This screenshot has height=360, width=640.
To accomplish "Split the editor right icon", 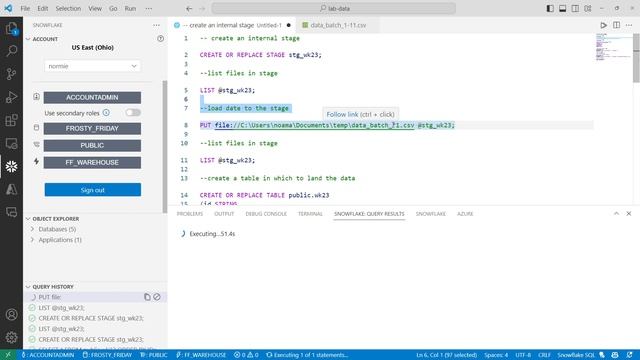I will tap(616, 25).
